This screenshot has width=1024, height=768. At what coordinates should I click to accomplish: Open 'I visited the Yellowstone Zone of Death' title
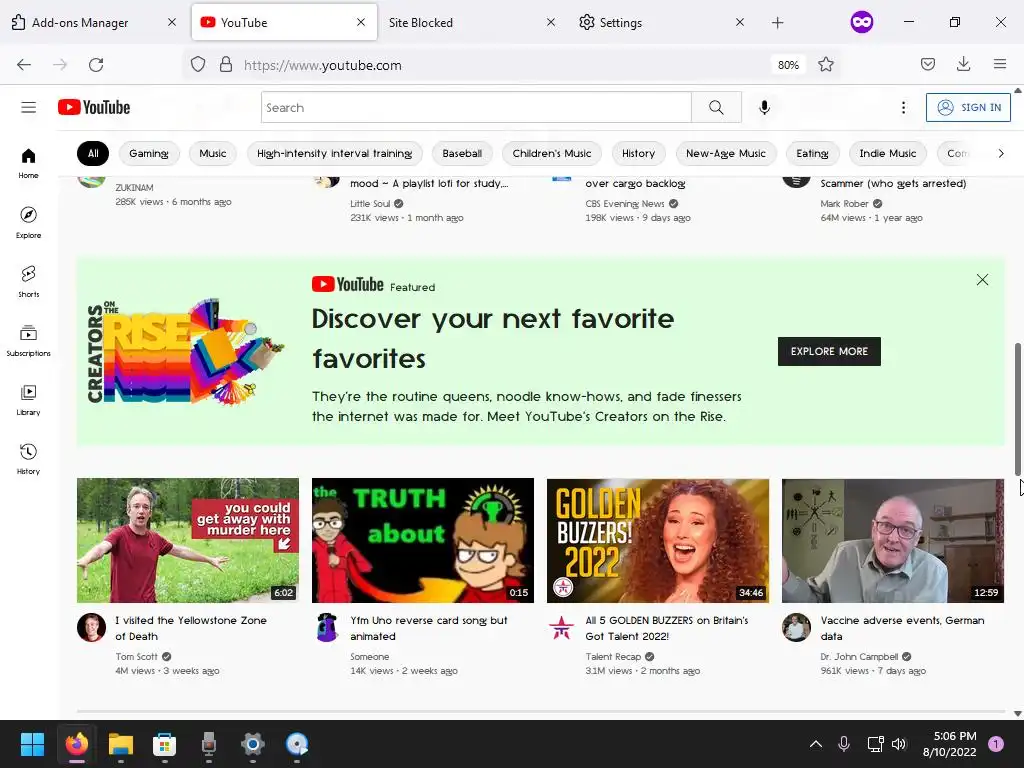coord(191,628)
